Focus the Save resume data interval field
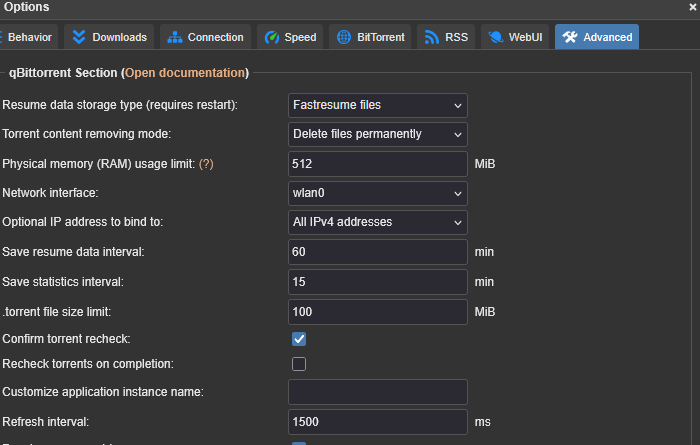The width and height of the screenshot is (700, 445). [378, 252]
